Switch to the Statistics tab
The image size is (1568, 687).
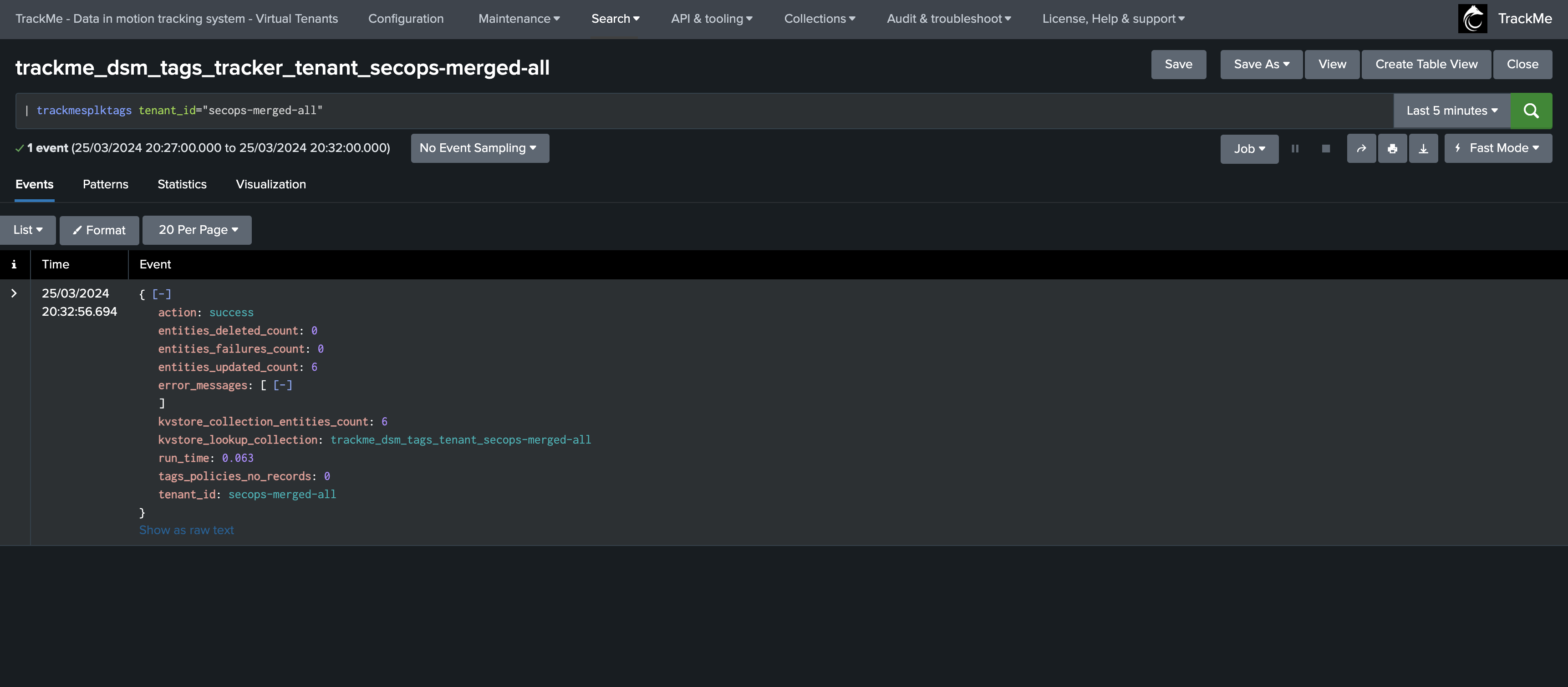click(181, 184)
